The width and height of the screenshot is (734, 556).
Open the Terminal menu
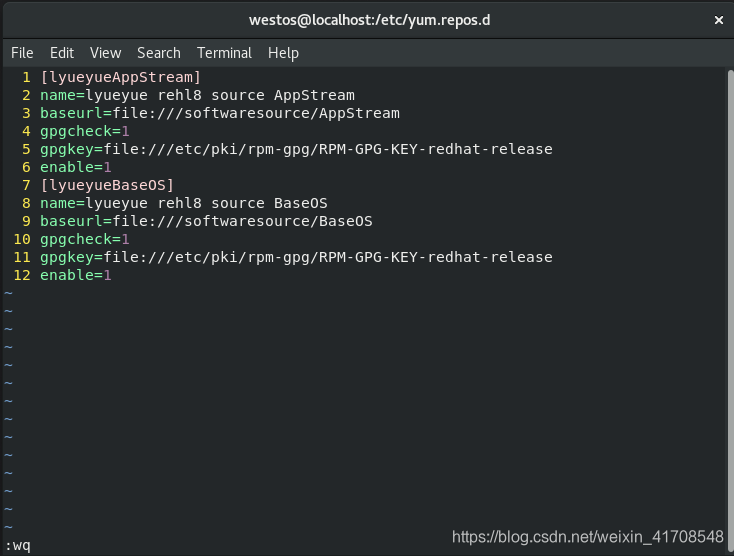[224, 53]
